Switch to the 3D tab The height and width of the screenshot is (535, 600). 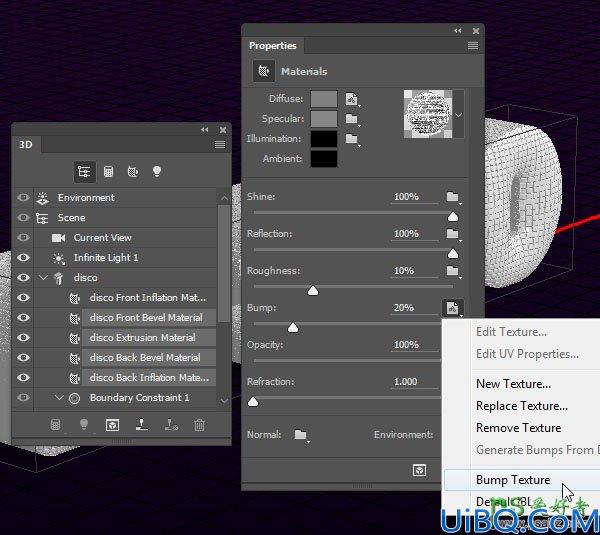[26, 145]
